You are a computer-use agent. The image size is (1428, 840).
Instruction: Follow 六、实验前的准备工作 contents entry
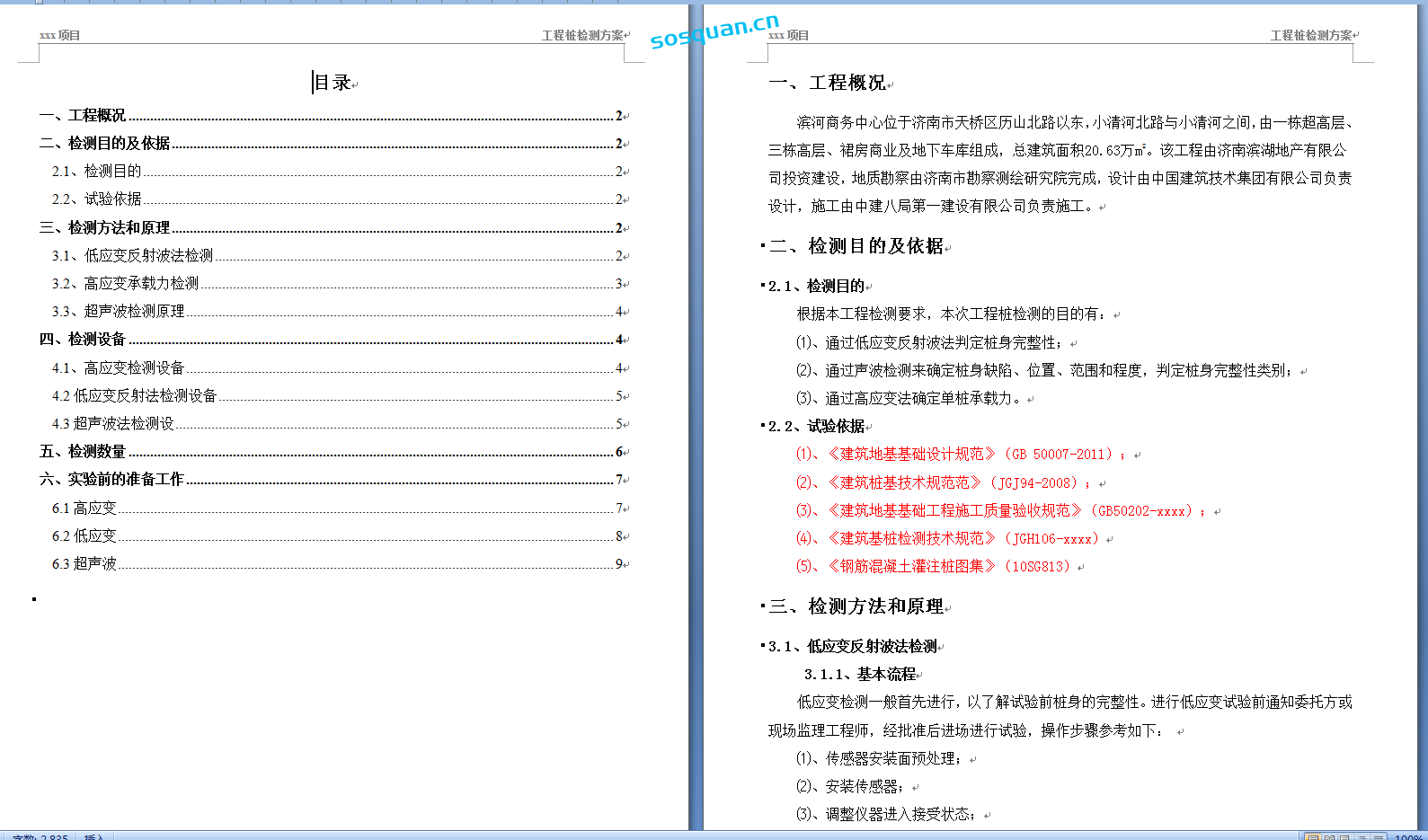pyautogui.click(x=111, y=479)
